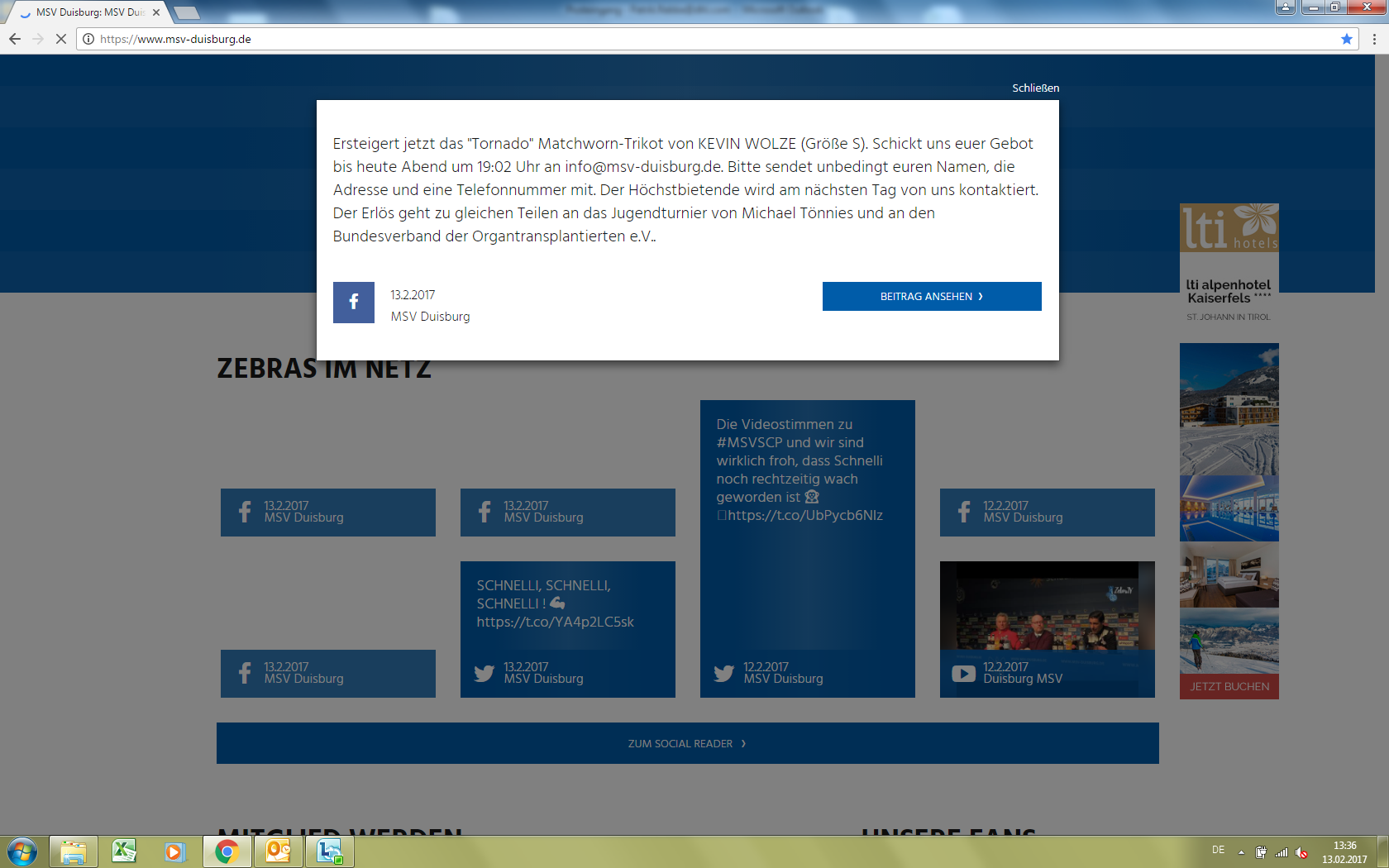Click the DE language indicator
The image size is (1389, 868).
[1218, 850]
